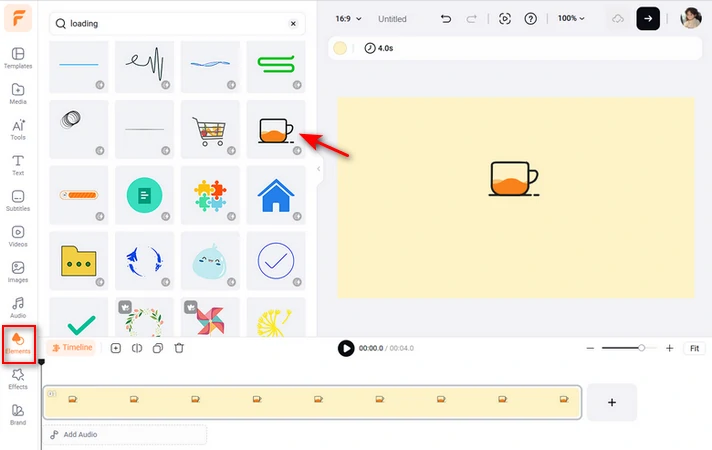Add the heartbeat scribble element

(x=144, y=66)
